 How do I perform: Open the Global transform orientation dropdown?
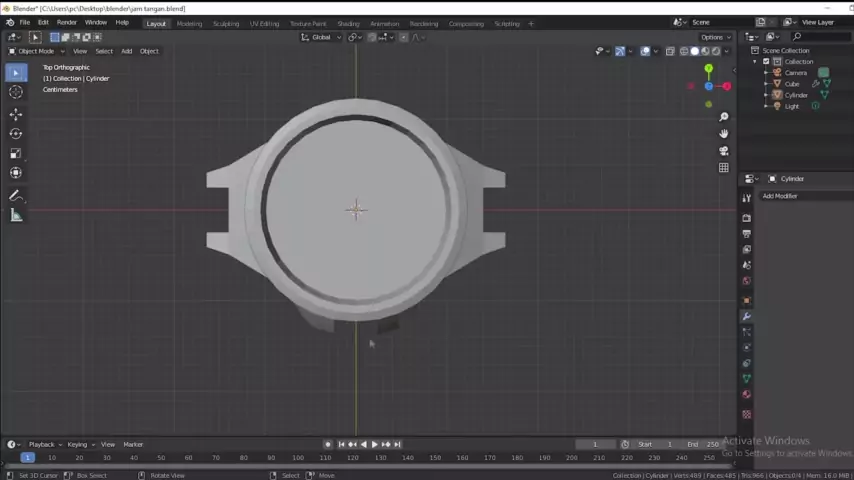coord(321,37)
